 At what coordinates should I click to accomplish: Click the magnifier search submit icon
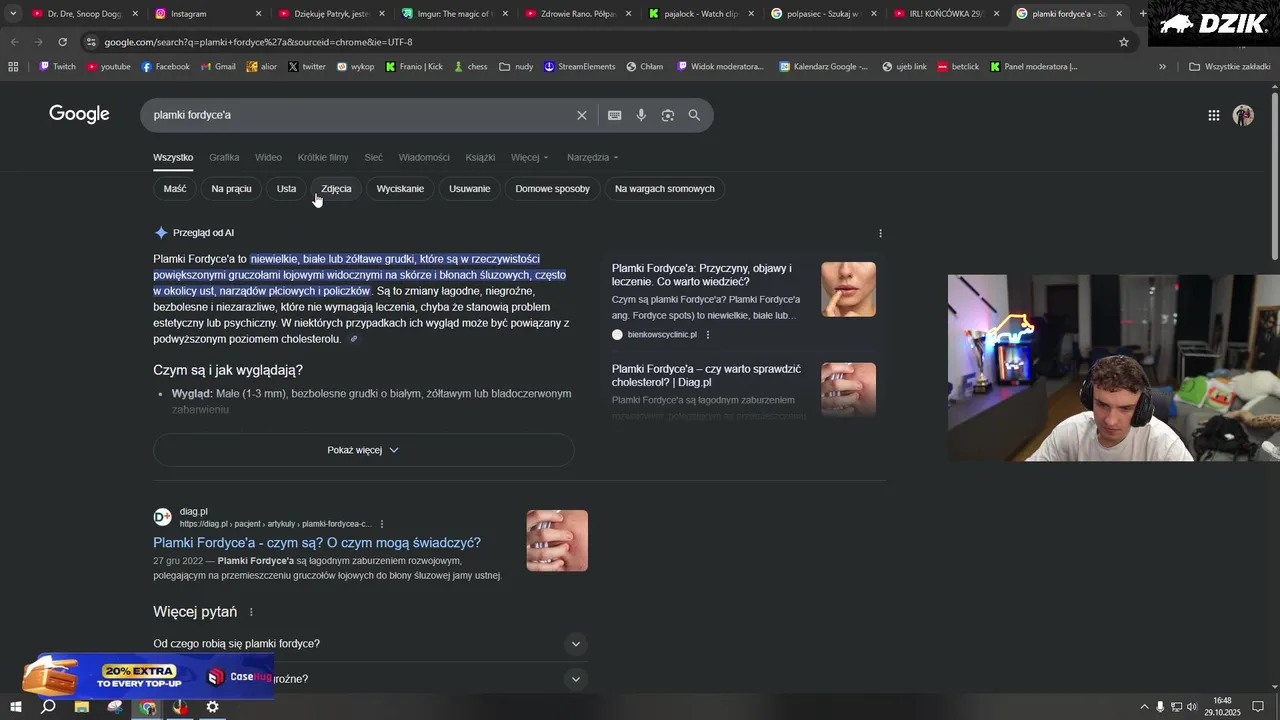tap(694, 115)
